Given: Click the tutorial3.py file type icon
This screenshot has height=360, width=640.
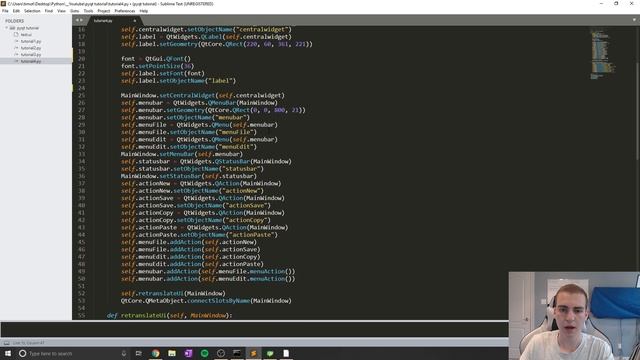Looking at the screenshot, I should tap(16, 54).
